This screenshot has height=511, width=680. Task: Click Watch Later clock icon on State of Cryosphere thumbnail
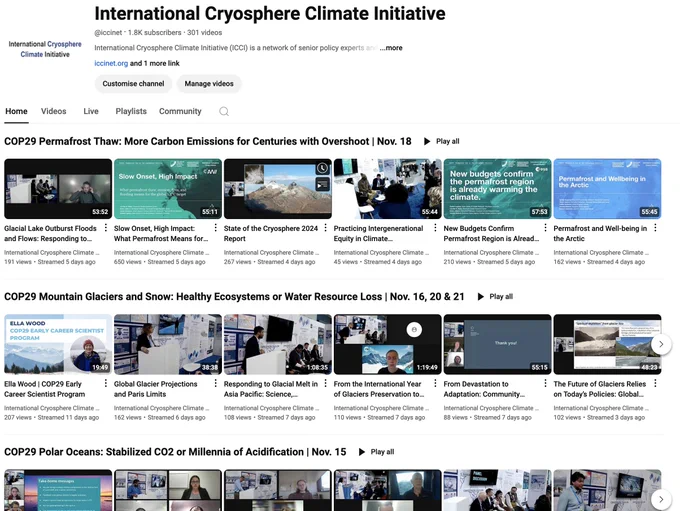322,168
